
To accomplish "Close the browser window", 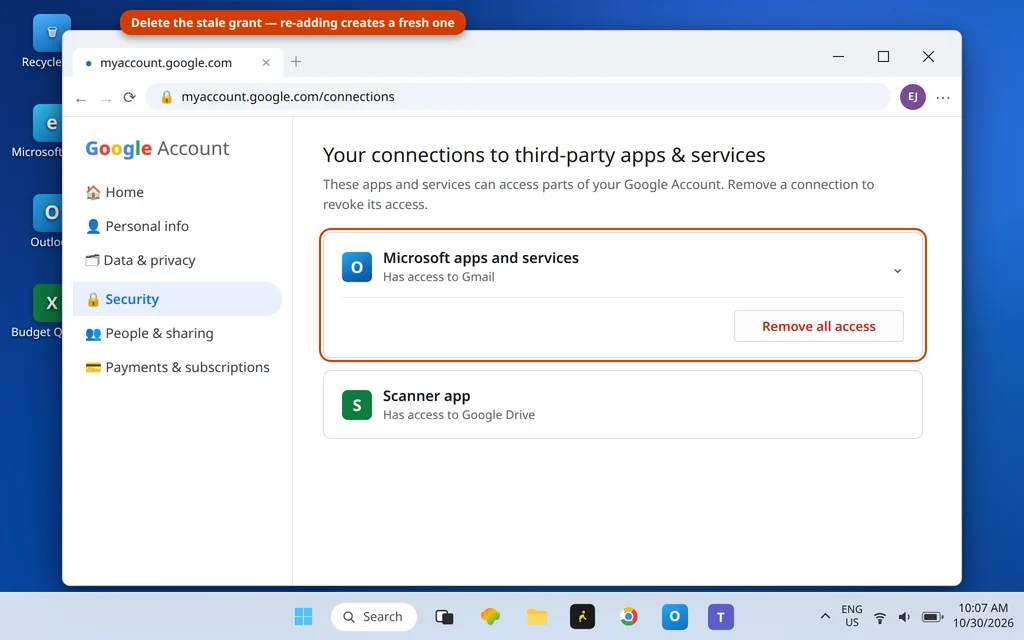I will [928, 57].
